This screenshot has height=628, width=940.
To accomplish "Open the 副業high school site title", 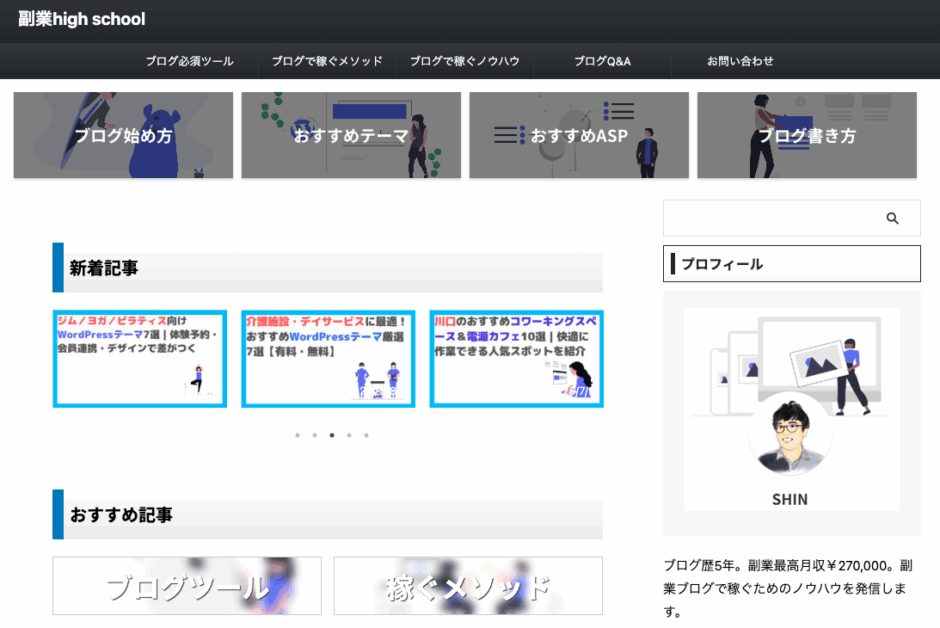I will tap(82, 19).
